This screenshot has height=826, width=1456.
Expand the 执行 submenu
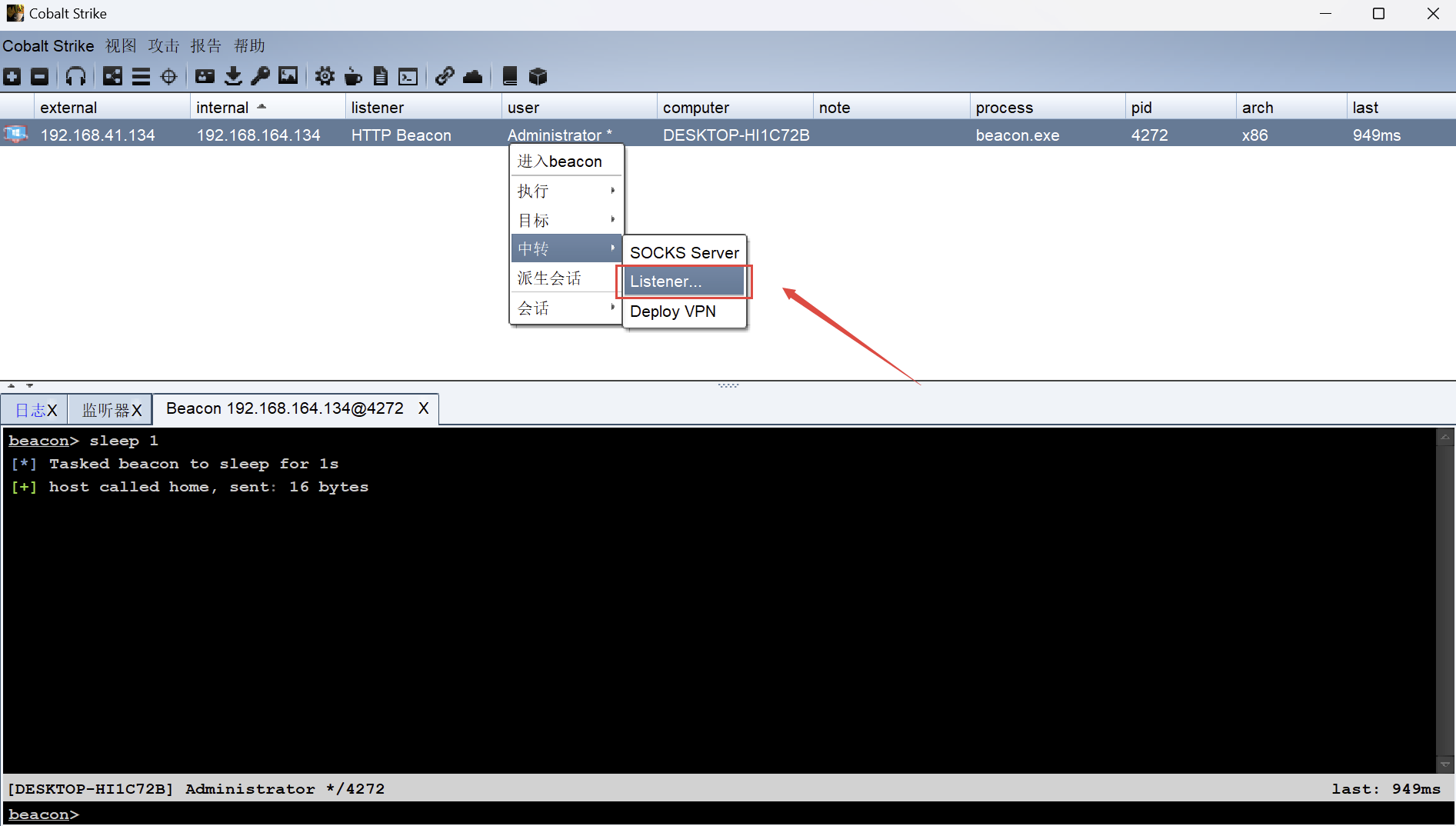(x=566, y=191)
